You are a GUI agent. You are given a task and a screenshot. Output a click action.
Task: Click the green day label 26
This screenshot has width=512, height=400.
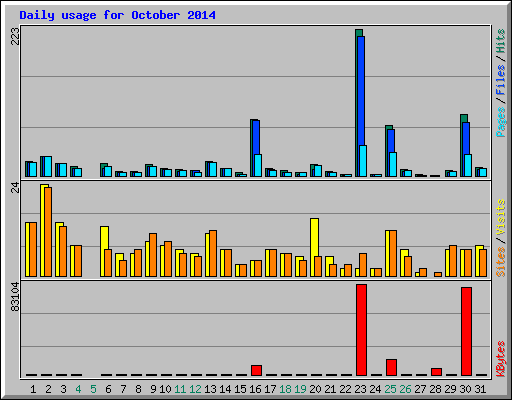405,389
